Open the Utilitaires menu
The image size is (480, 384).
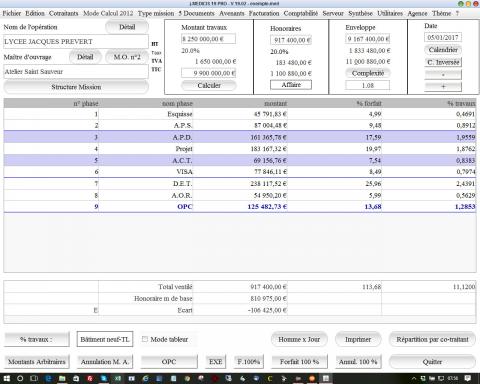[x=390, y=13]
